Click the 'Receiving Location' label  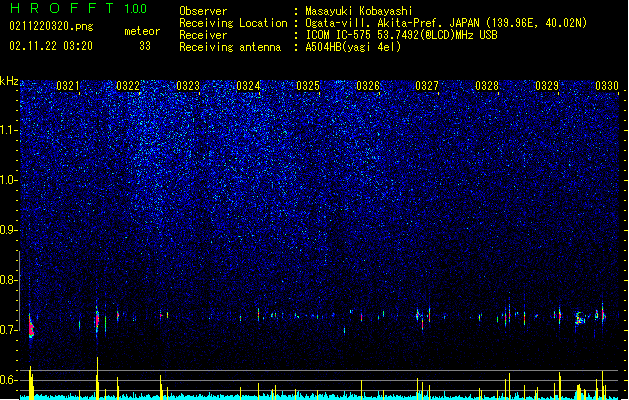tap(233, 23)
